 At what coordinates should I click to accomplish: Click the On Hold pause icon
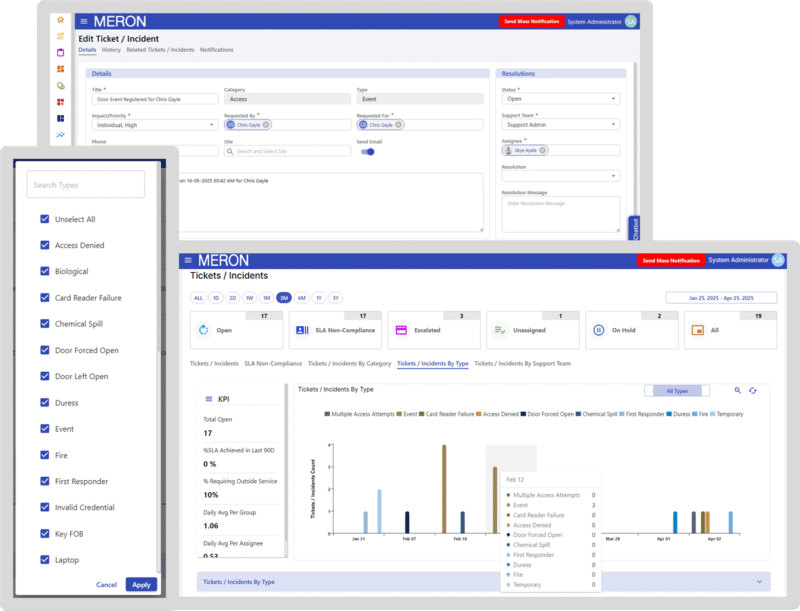pyautogui.click(x=598, y=330)
